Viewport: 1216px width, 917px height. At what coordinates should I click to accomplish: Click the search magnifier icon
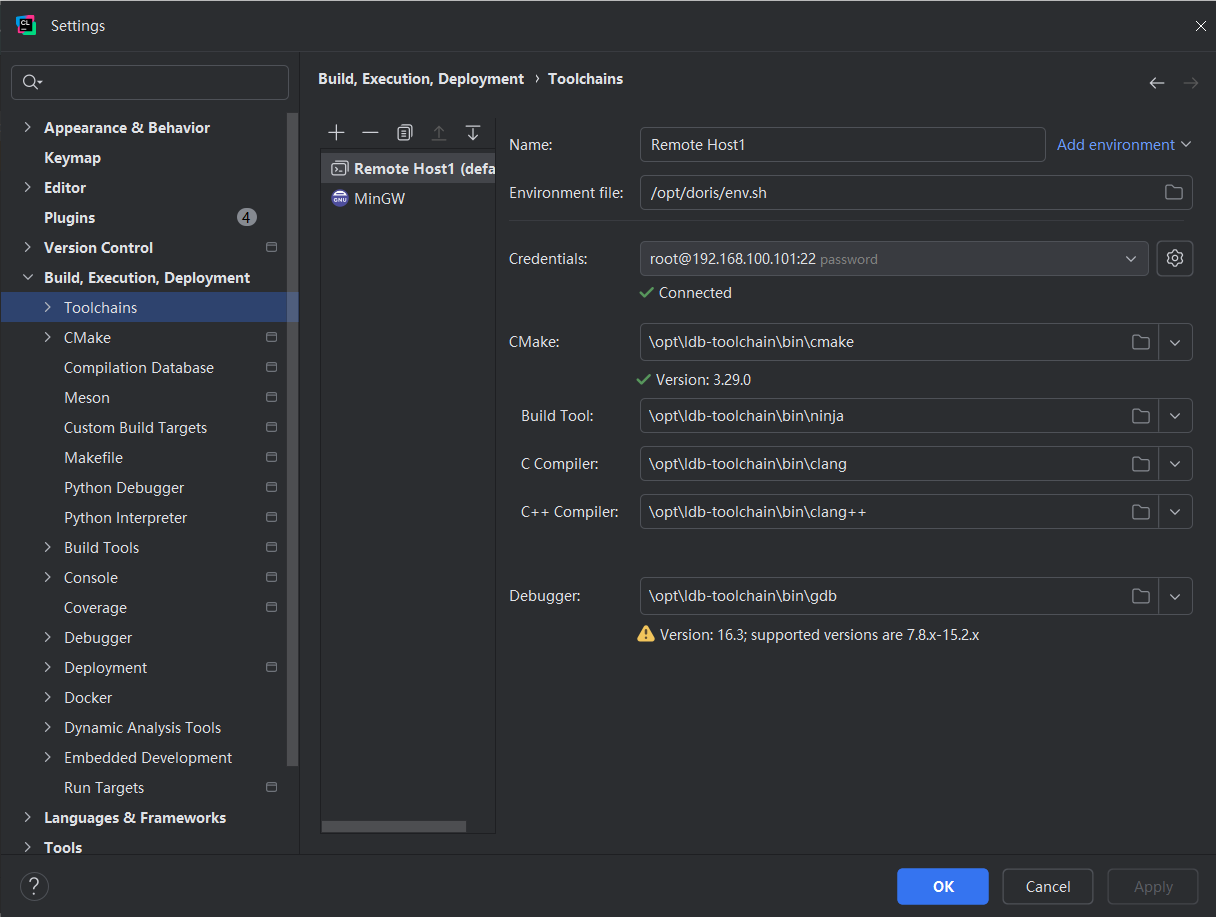pyautogui.click(x=31, y=82)
